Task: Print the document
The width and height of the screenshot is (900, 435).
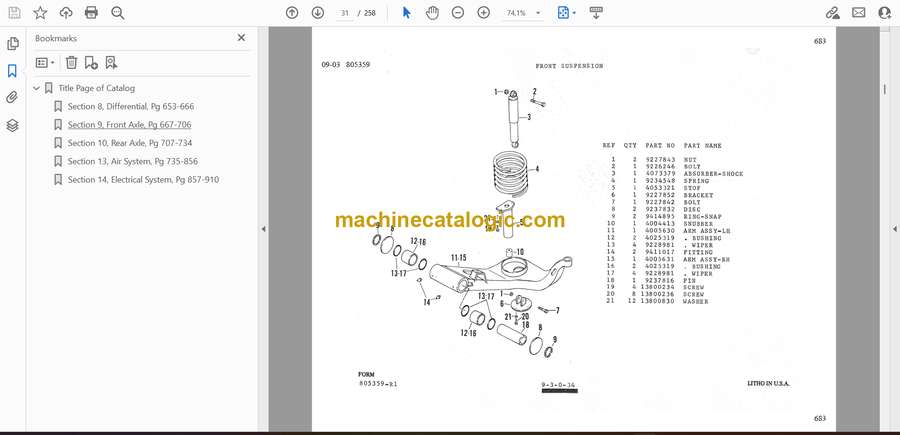Action: (91, 13)
